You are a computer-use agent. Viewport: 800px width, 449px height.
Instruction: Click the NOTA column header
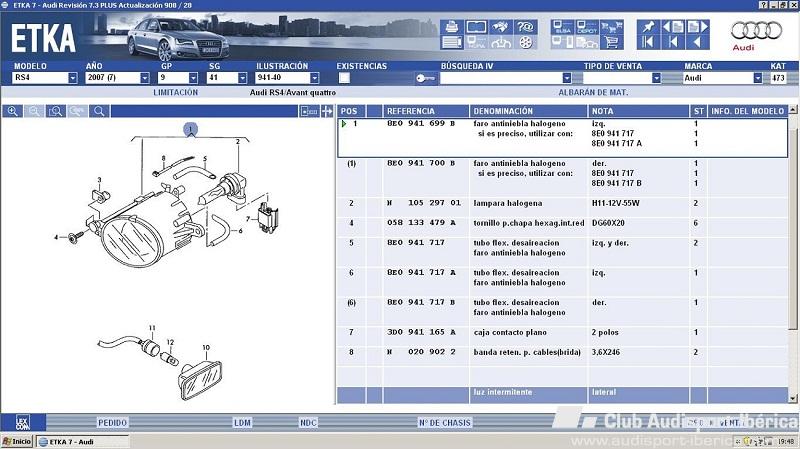click(638, 111)
